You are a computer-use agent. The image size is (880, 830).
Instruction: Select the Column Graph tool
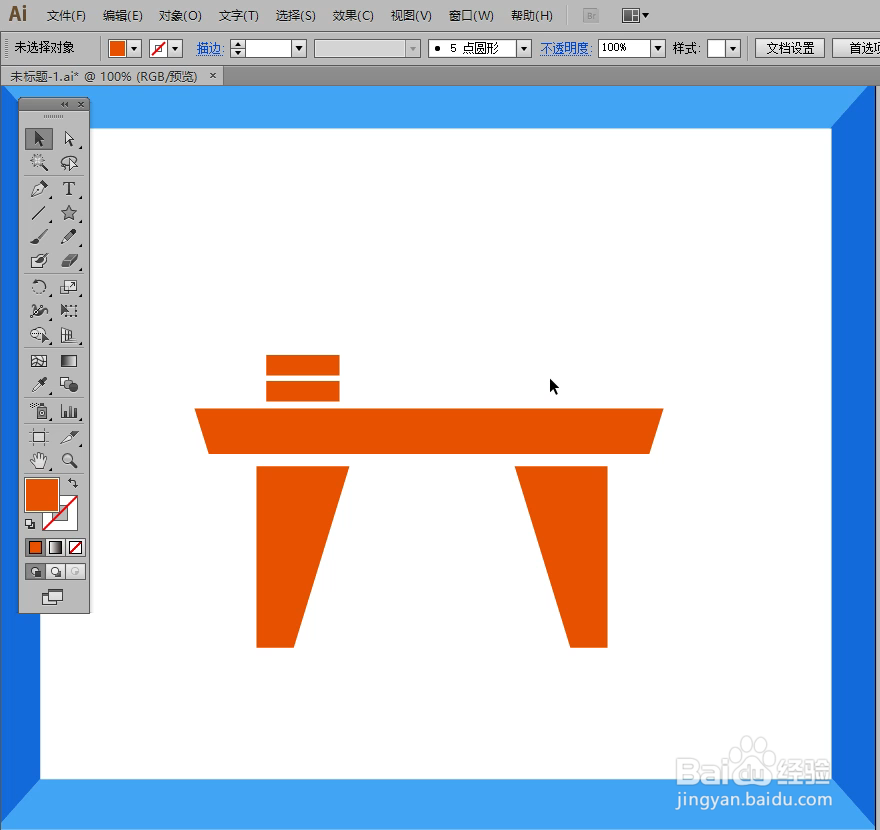point(69,411)
